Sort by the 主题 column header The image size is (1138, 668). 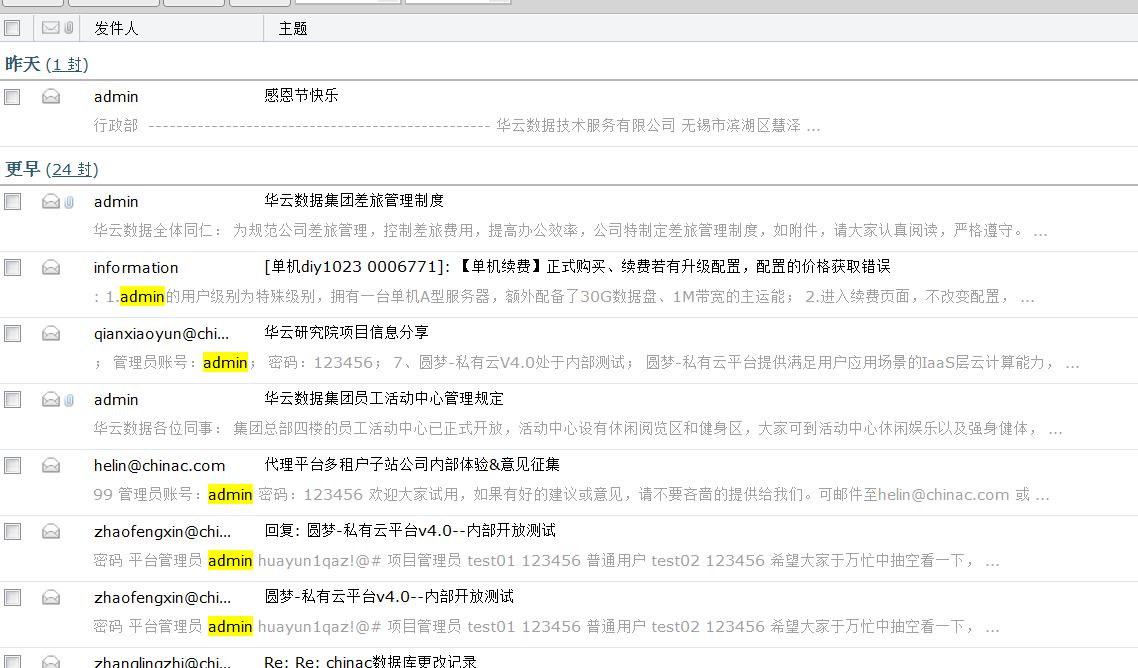[293, 28]
